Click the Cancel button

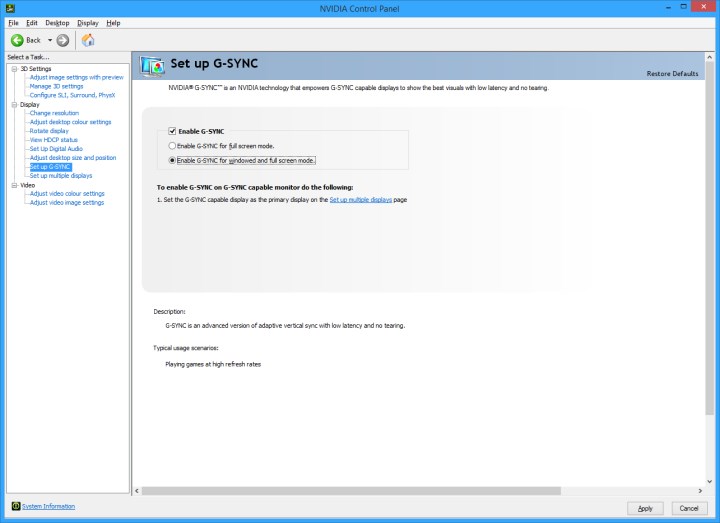[689, 508]
